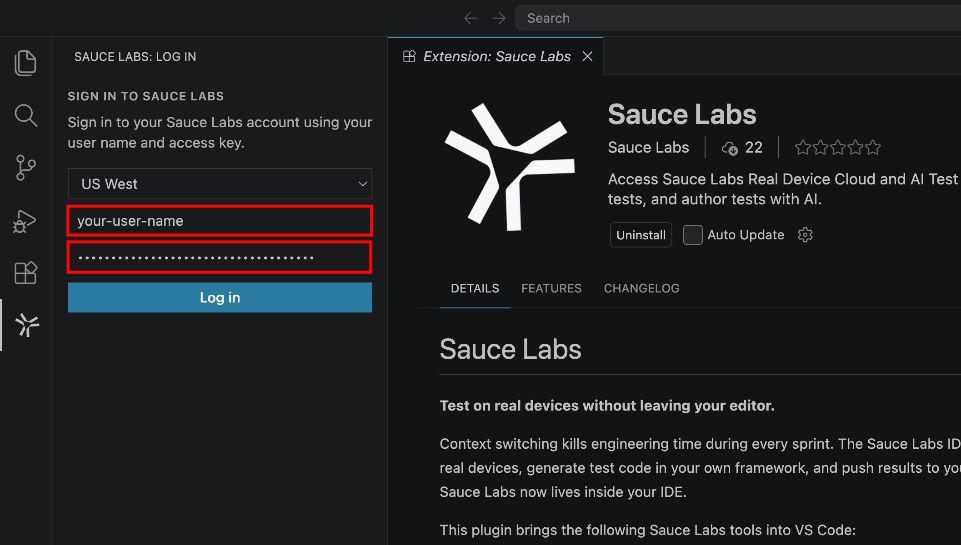Close the Extension: Sauce Labs tab
Screen dimensions: 961x545
pos(587,56)
